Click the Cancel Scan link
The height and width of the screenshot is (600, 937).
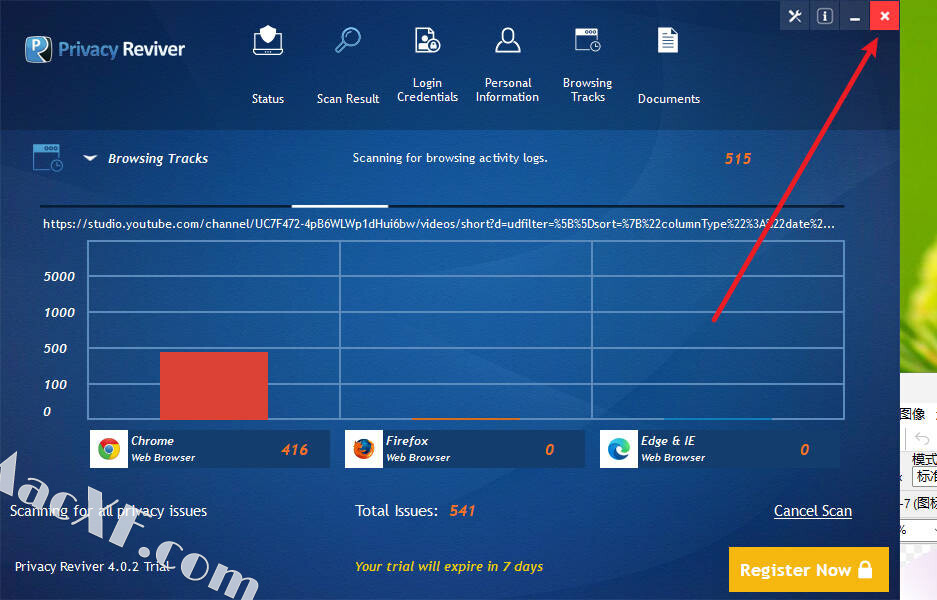(x=812, y=511)
